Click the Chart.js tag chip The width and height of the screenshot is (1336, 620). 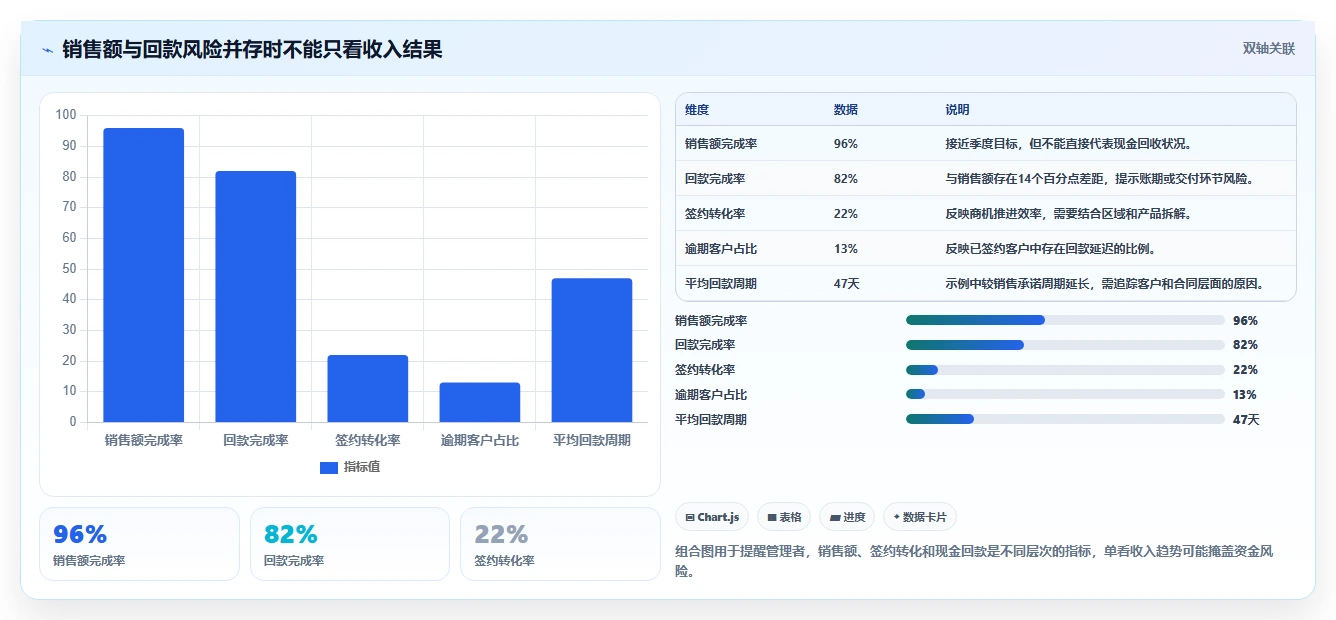[x=712, y=517]
